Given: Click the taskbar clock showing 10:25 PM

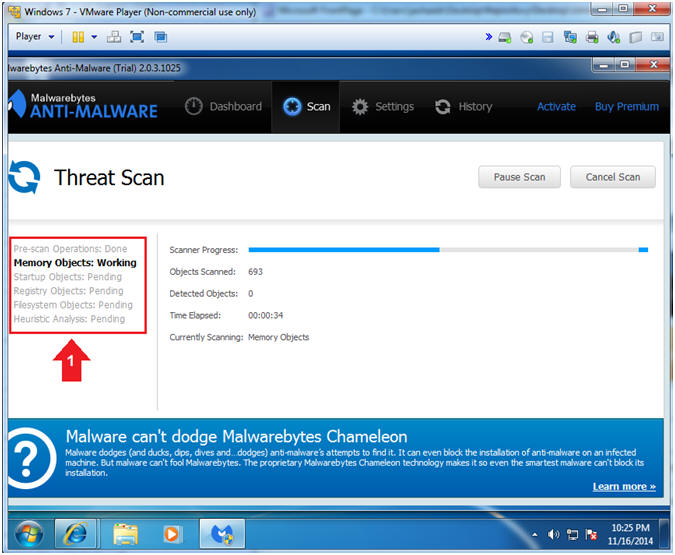Looking at the screenshot, I should [630, 534].
